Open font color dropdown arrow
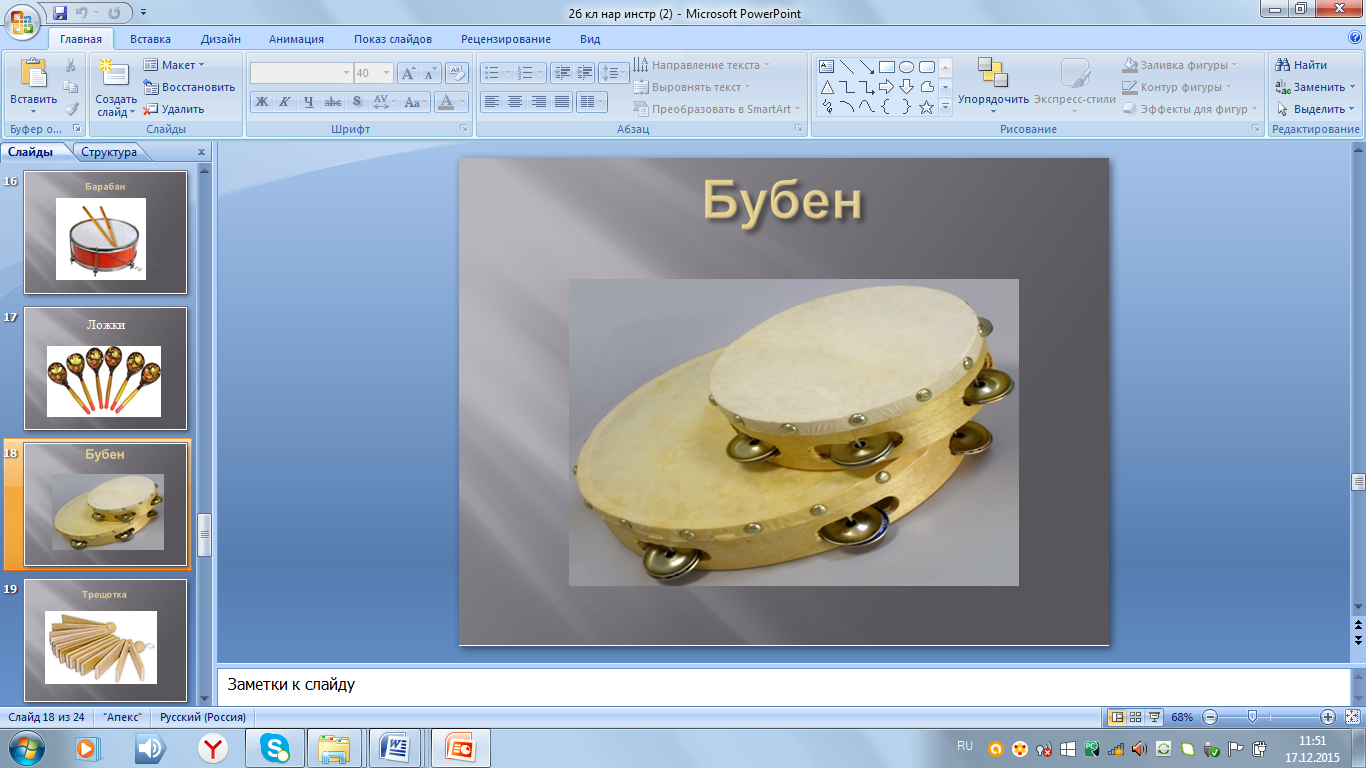This screenshot has width=1366, height=768. (463, 102)
